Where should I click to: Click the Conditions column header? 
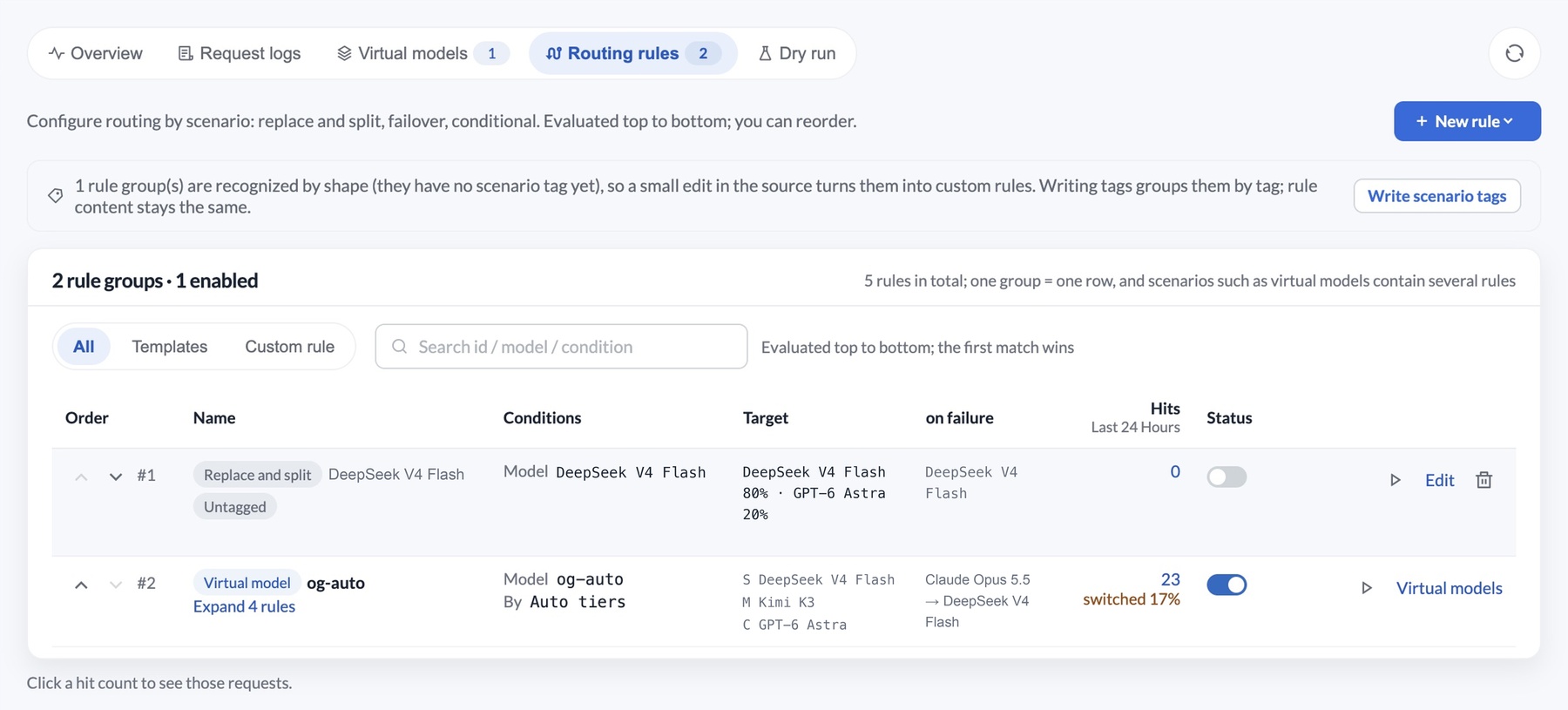(x=542, y=418)
